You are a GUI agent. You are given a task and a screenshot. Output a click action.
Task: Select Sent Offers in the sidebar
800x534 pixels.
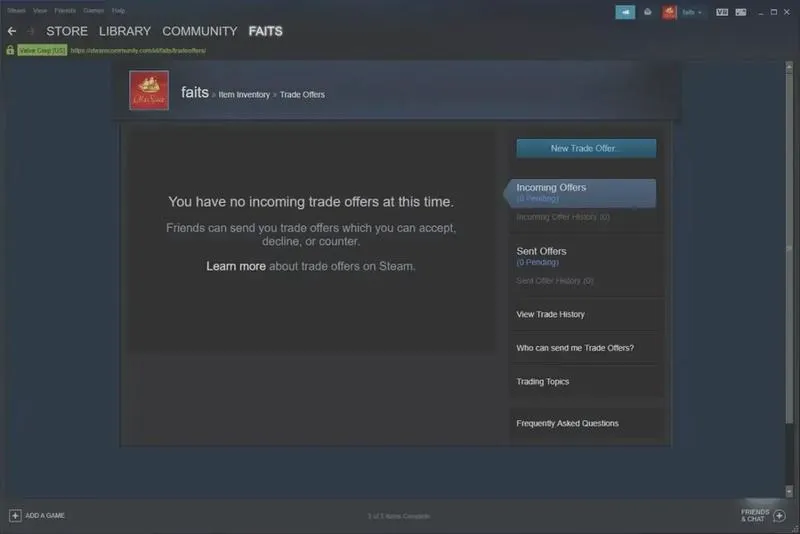(x=541, y=251)
